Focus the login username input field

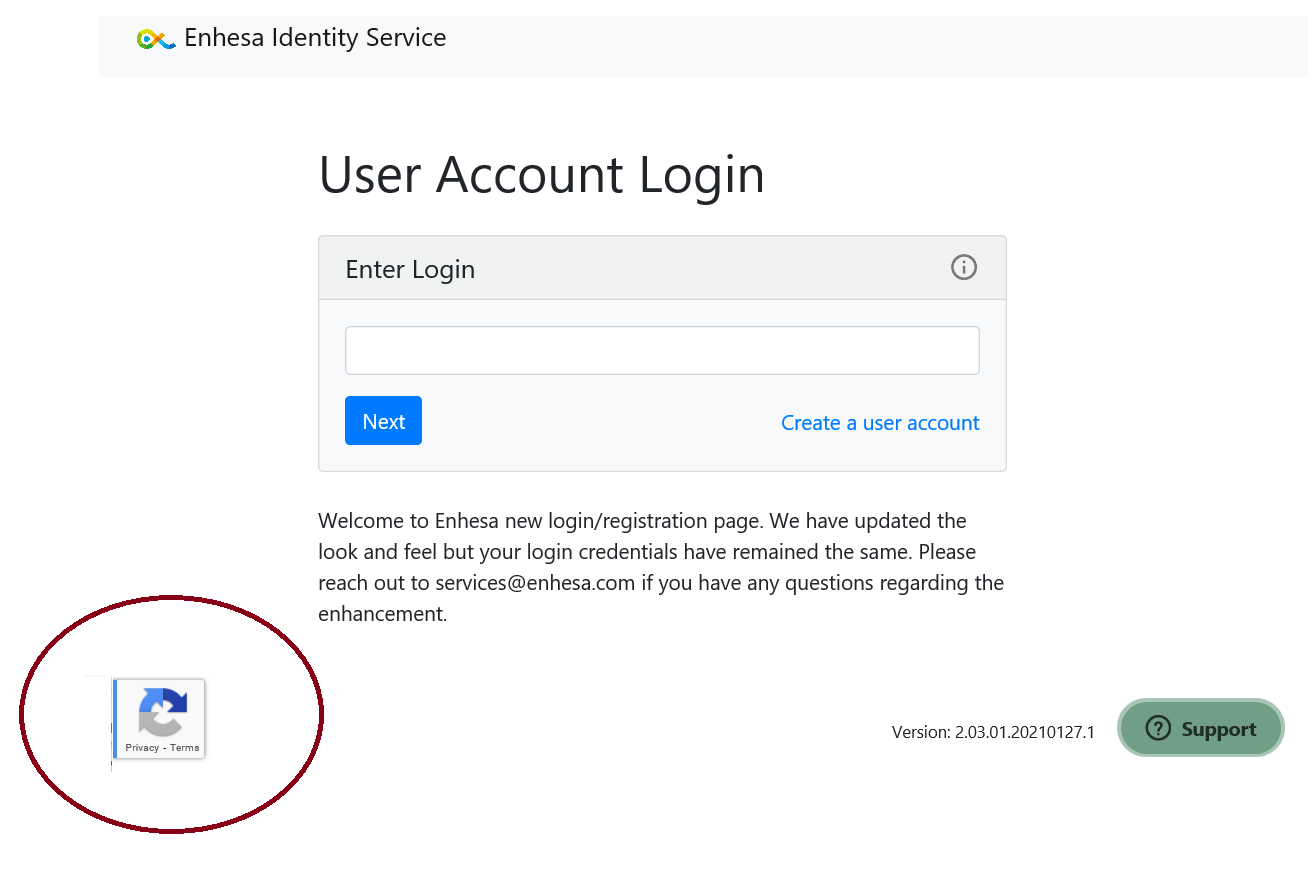click(662, 351)
